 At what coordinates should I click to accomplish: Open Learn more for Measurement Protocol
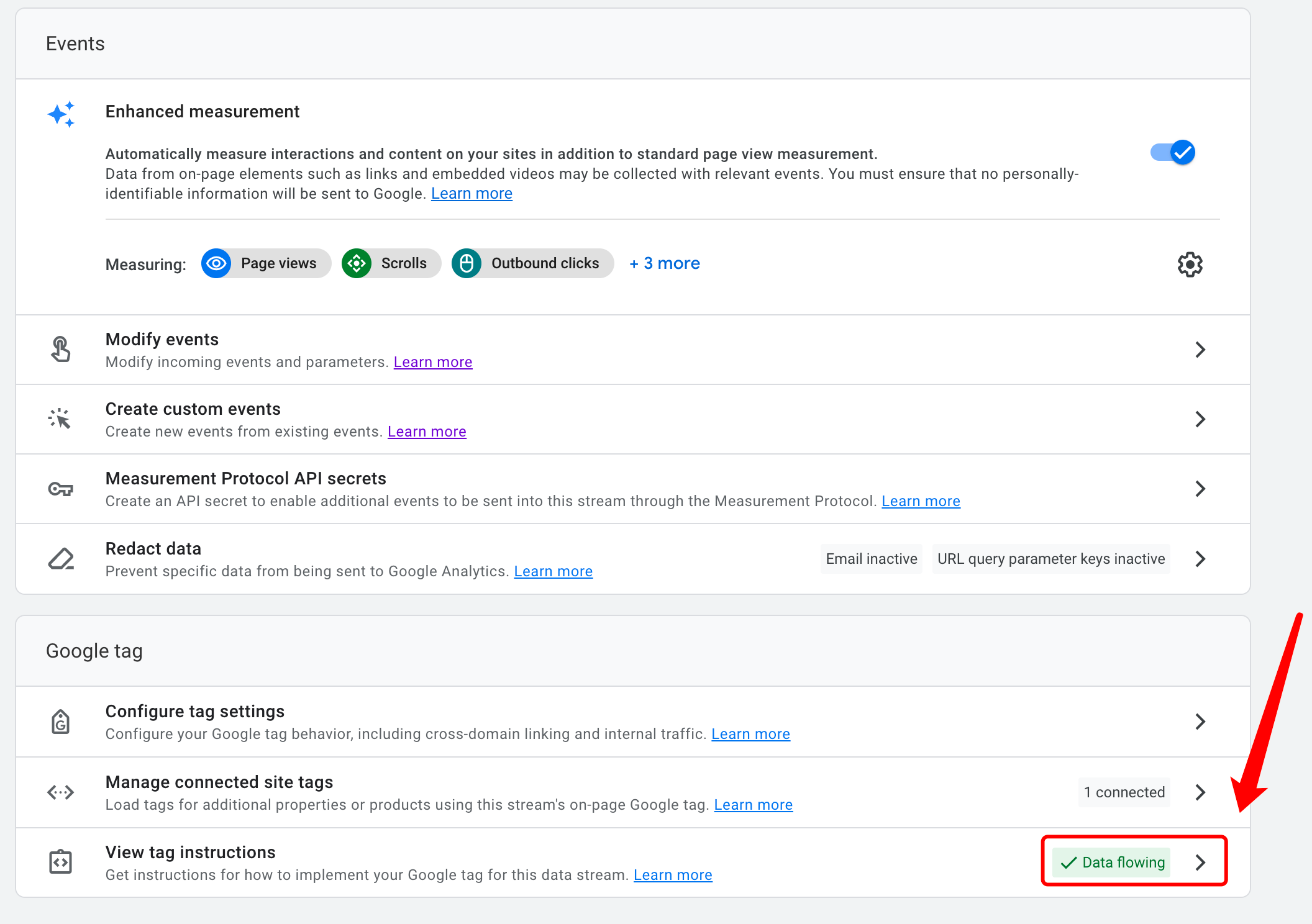[921, 501]
